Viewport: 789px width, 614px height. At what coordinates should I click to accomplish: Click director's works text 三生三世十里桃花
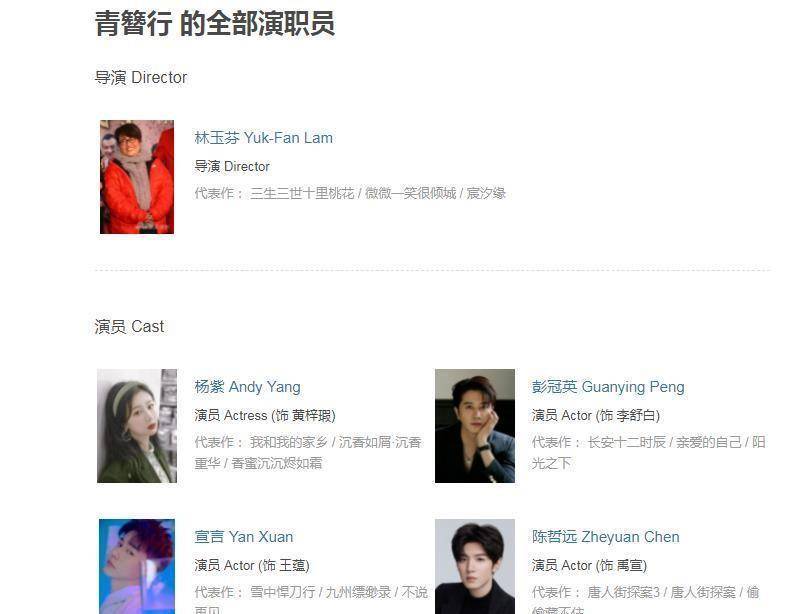302,193
